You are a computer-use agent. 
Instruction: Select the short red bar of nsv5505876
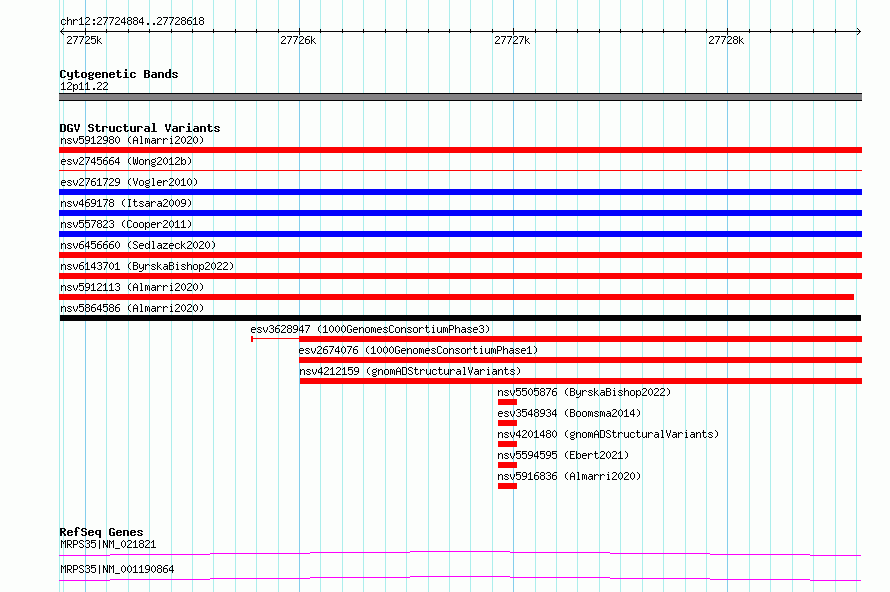507,402
